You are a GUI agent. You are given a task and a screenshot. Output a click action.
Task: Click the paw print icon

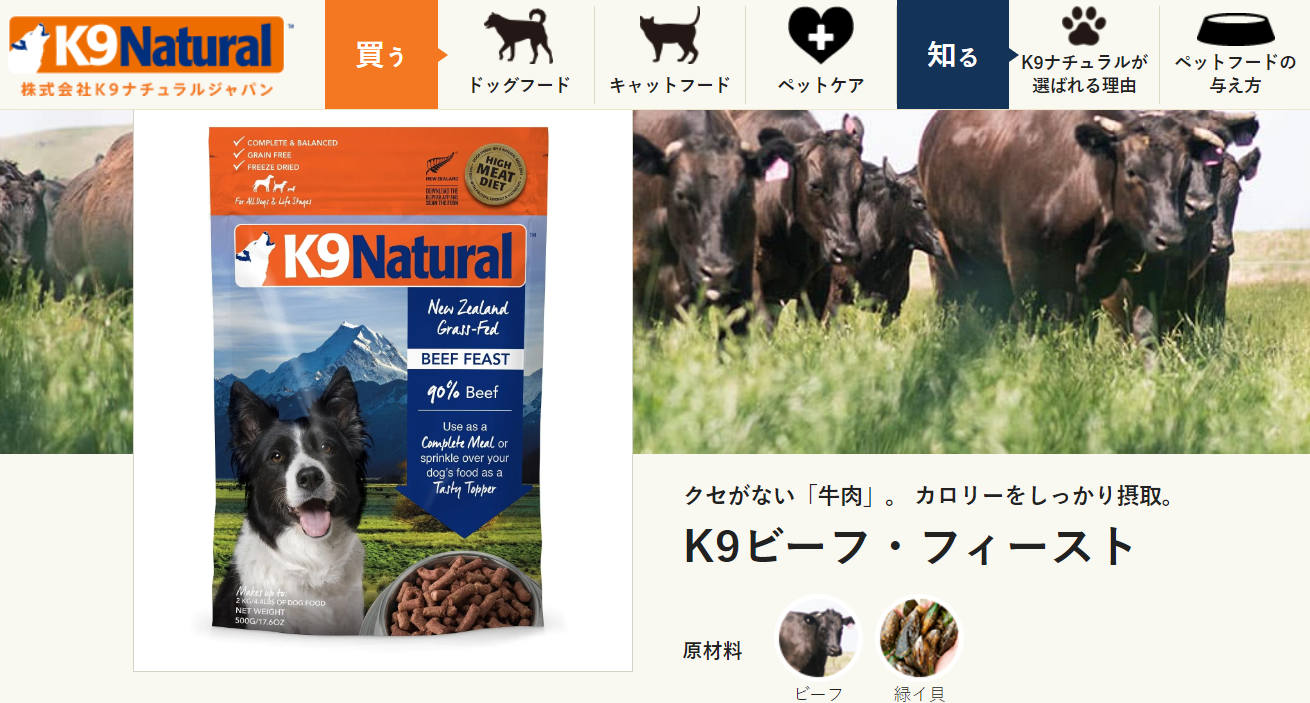[1084, 27]
